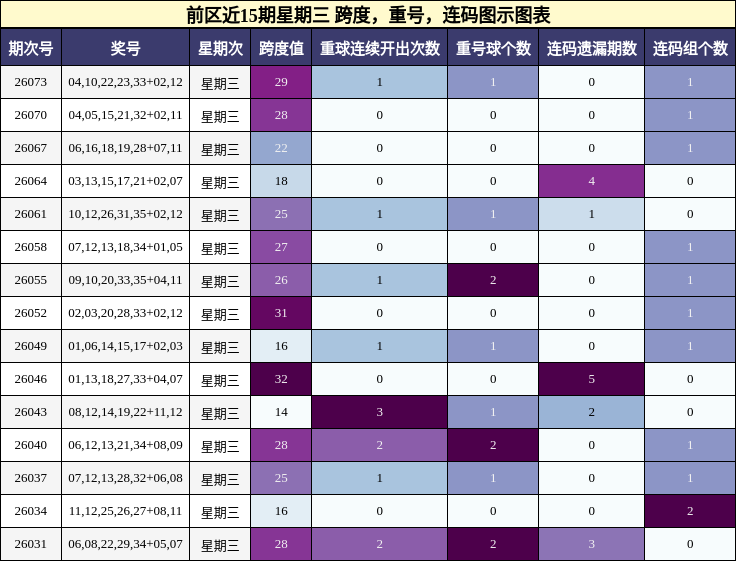
Task: Click span value 31 in row 26052
Action: pyautogui.click(x=281, y=313)
